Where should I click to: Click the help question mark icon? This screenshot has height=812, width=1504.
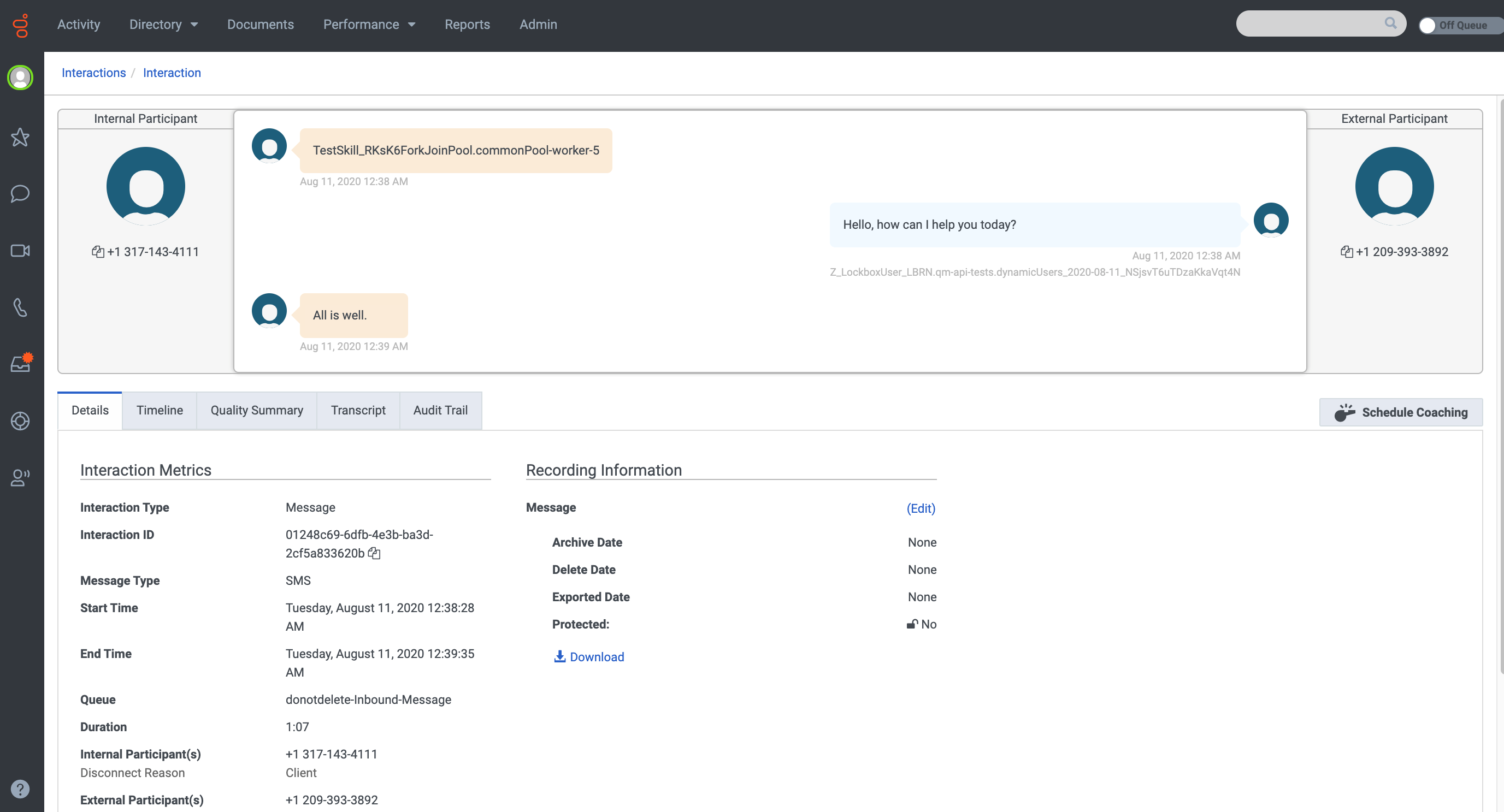coord(20,789)
